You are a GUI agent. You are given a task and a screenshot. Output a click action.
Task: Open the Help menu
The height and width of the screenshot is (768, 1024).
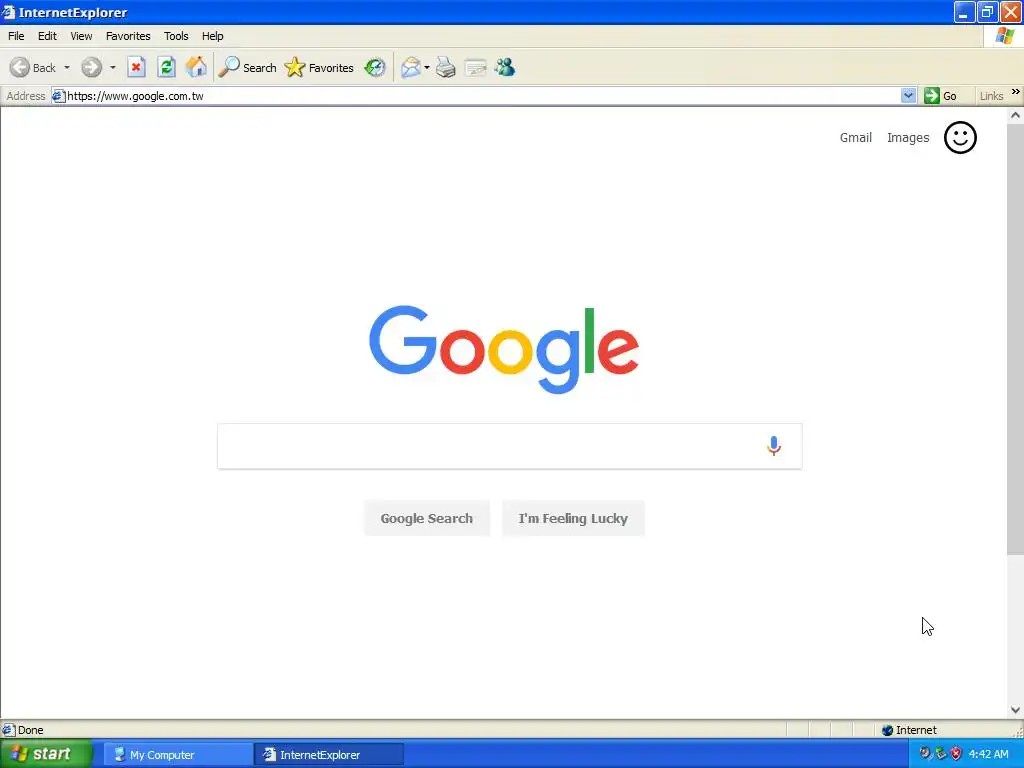212,36
